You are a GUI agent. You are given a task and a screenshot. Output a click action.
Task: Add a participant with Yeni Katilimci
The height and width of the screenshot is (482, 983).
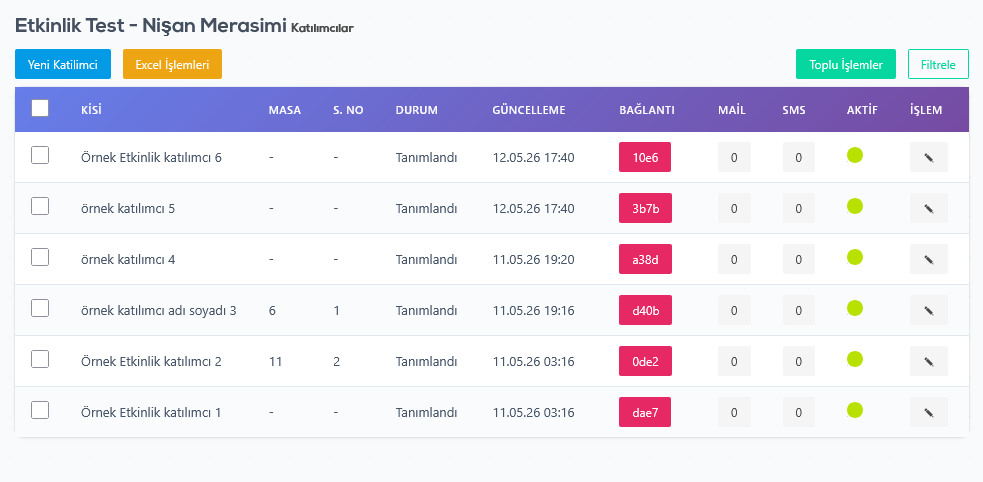[63, 65]
